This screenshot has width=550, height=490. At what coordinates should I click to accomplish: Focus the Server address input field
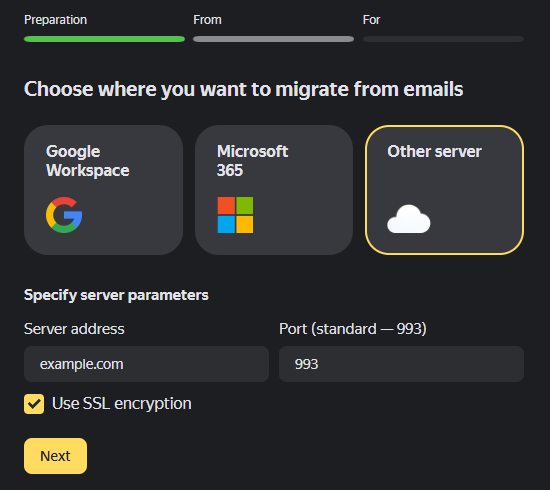(x=146, y=364)
